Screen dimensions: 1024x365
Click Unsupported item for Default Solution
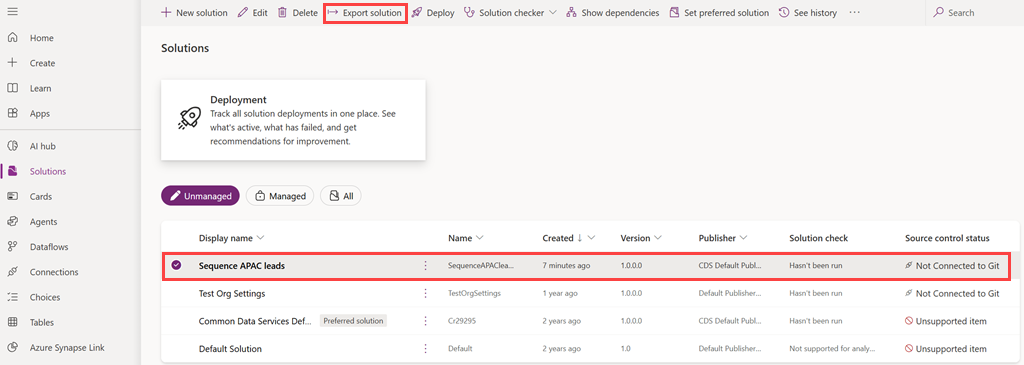pyautogui.click(x=946, y=349)
